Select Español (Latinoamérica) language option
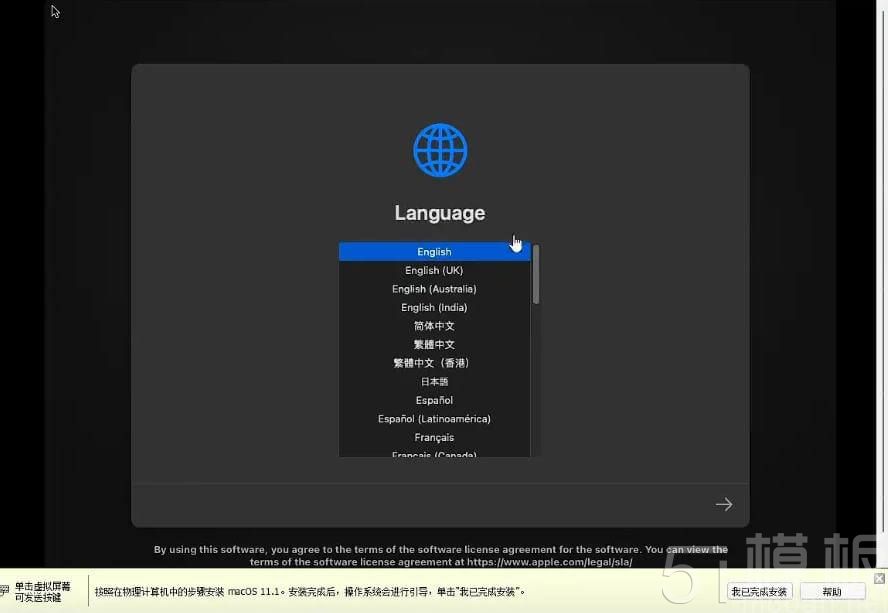The image size is (888, 613). pyautogui.click(x=433, y=418)
